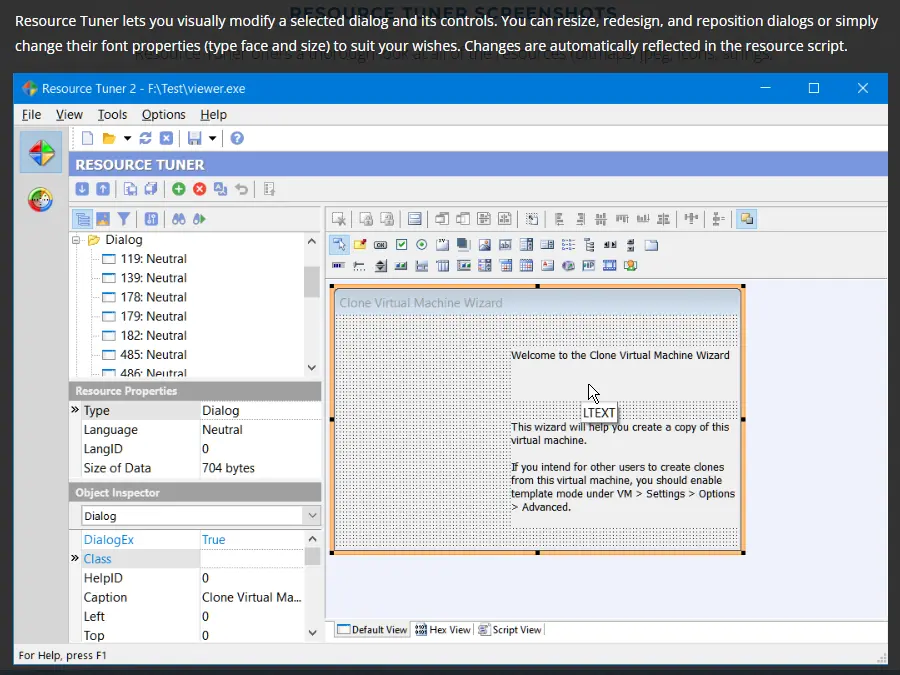Select the IP address control in palette
The image size is (900, 675).
point(588,266)
